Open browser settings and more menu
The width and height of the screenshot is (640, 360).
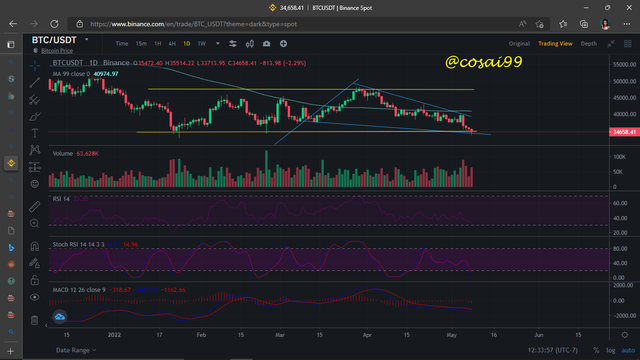pyautogui.click(x=627, y=24)
